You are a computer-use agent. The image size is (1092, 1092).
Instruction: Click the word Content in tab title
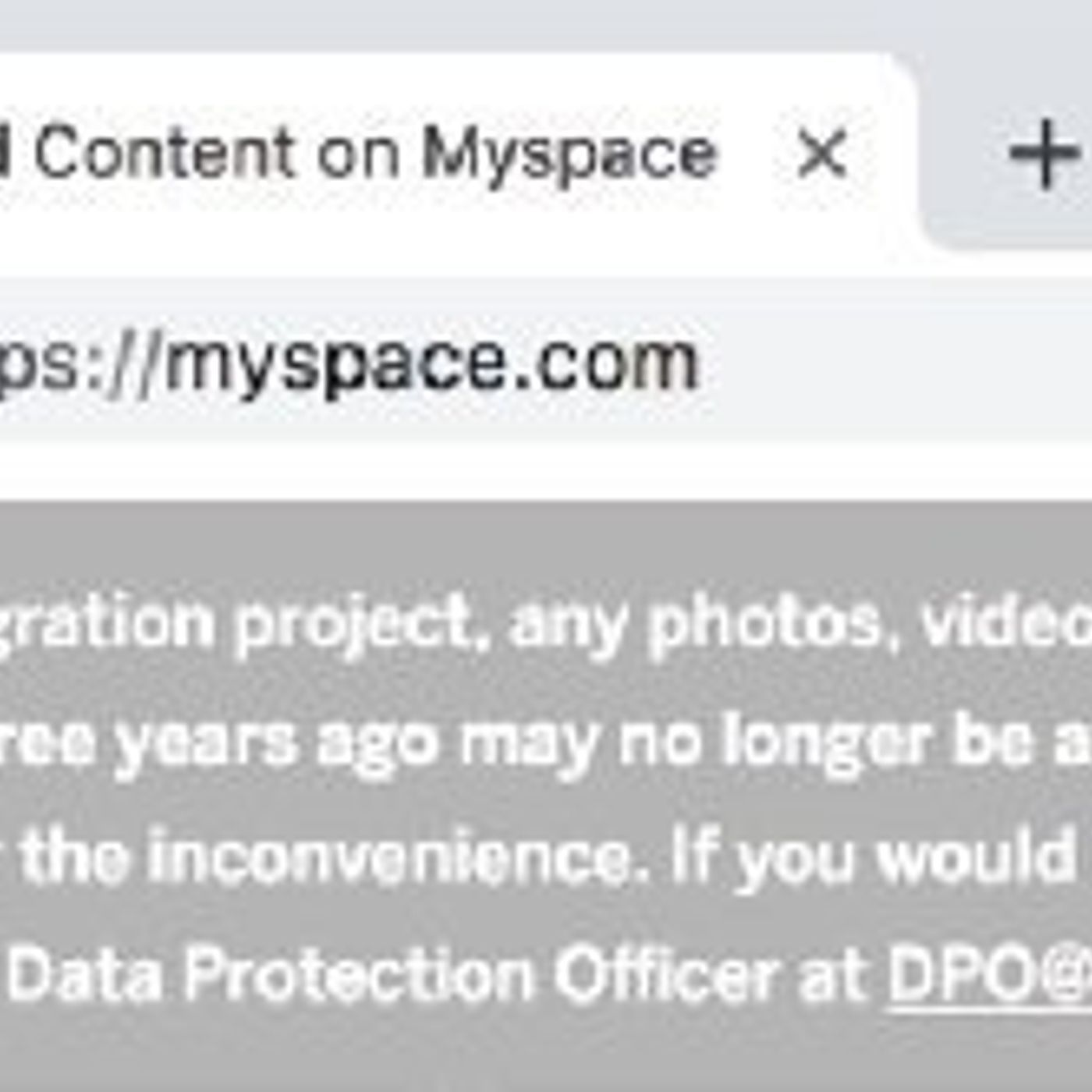click(x=165, y=154)
